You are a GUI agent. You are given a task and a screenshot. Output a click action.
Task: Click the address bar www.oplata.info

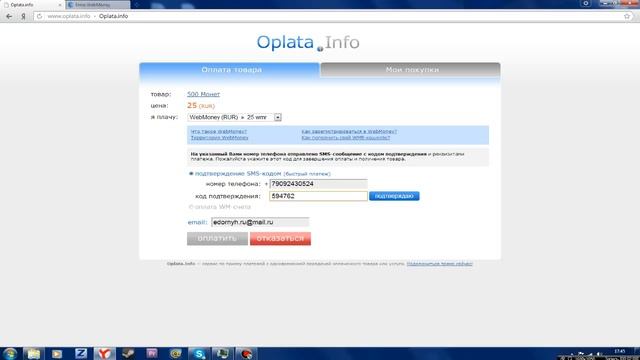pos(327,16)
